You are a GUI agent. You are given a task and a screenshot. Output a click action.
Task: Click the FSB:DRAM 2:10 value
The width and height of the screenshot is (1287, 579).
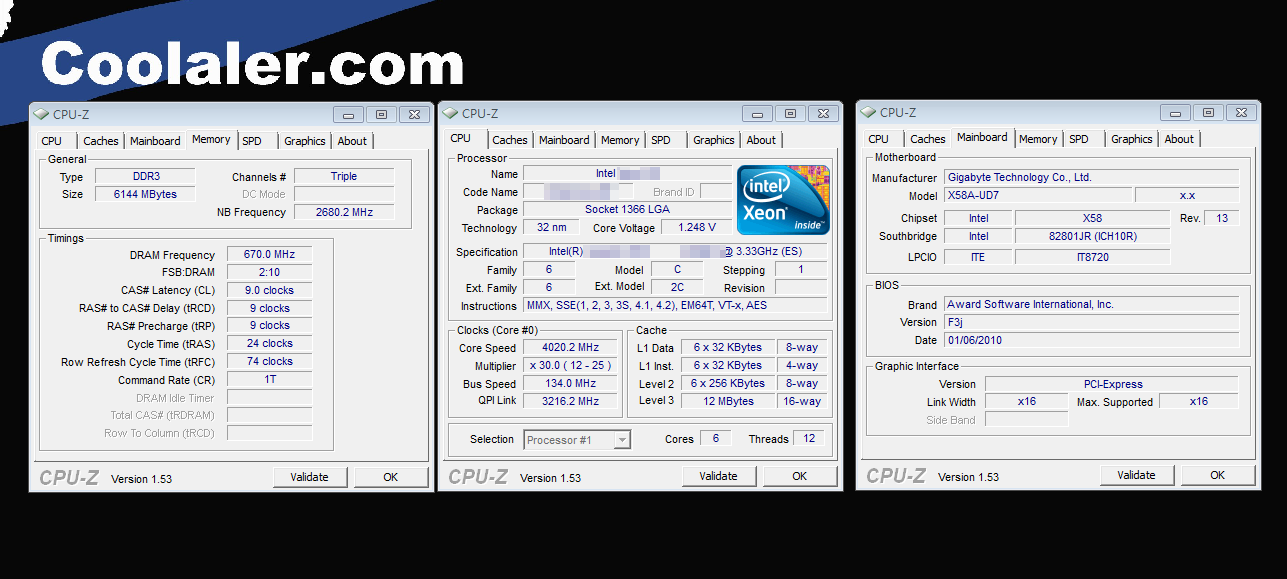pyautogui.click(x=269, y=272)
